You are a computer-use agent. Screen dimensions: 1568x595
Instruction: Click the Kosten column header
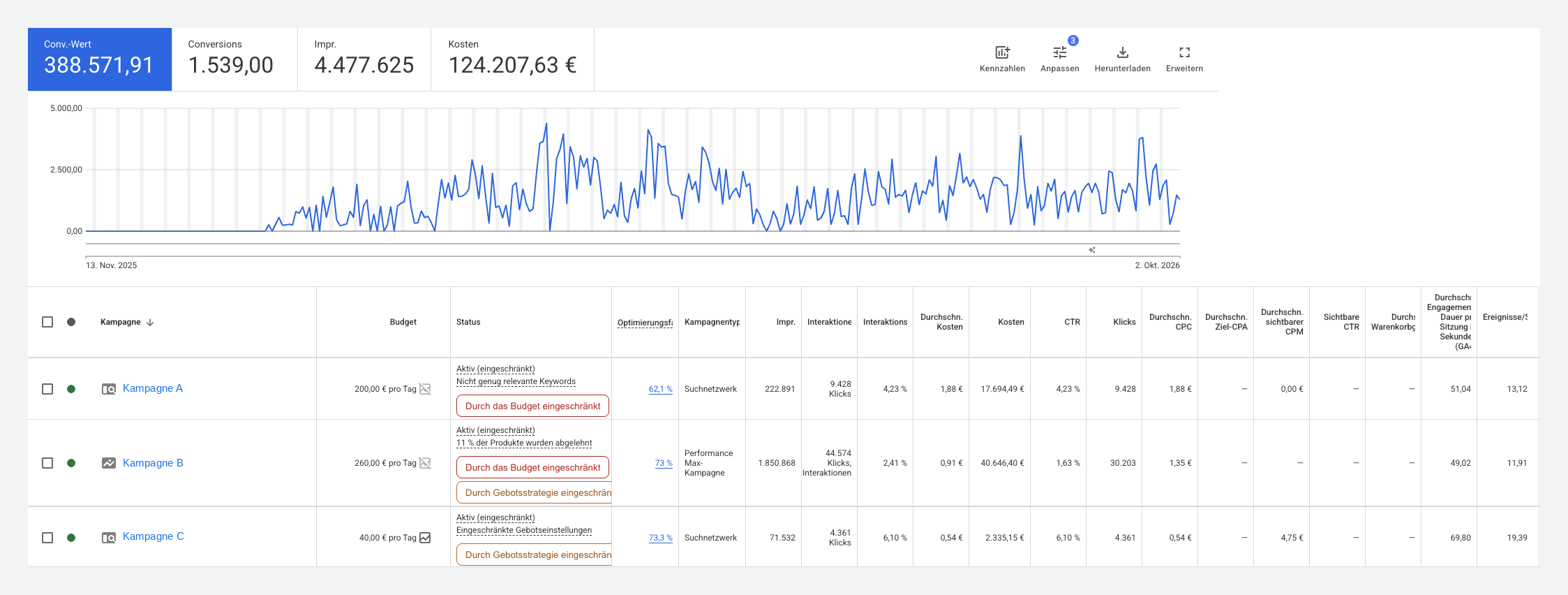(1010, 322)
